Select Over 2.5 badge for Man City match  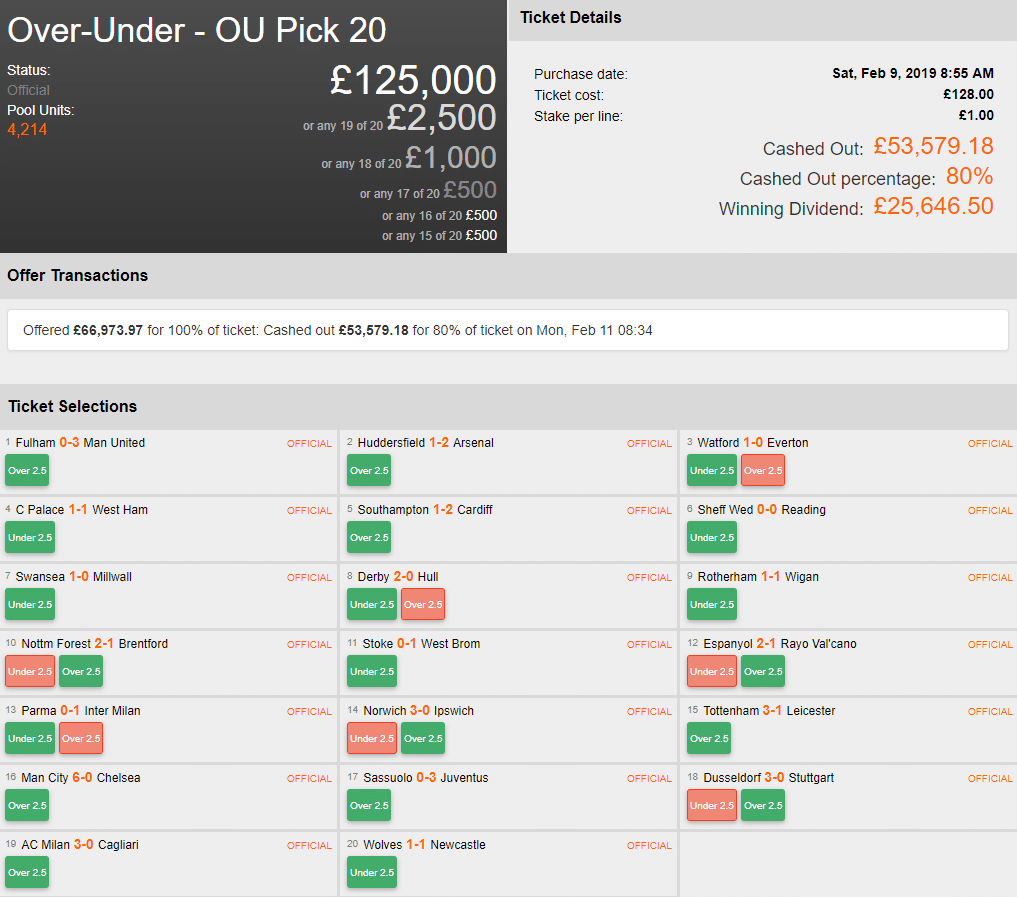pyautogui.click(x=27, y=805)
